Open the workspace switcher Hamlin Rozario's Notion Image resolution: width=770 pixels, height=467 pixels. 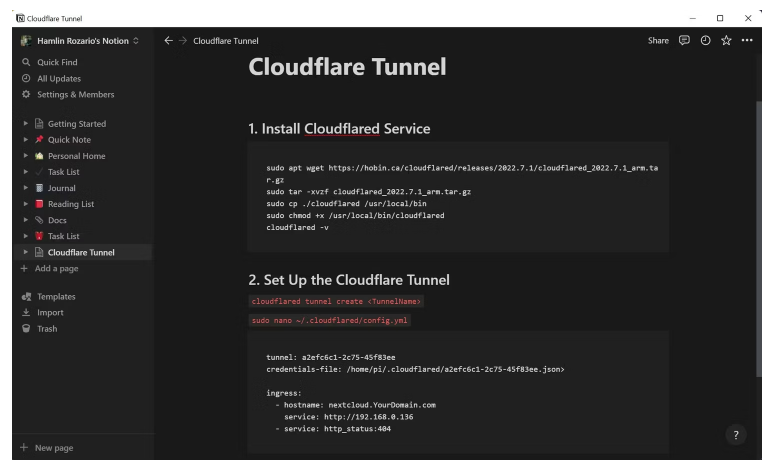pos(80,41)
